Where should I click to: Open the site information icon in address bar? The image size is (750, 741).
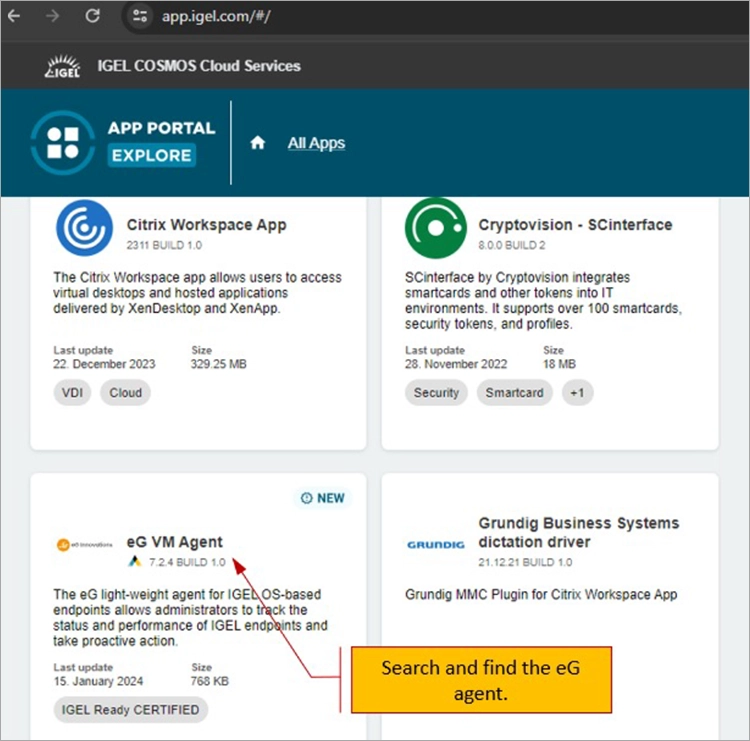coord(140,16)
